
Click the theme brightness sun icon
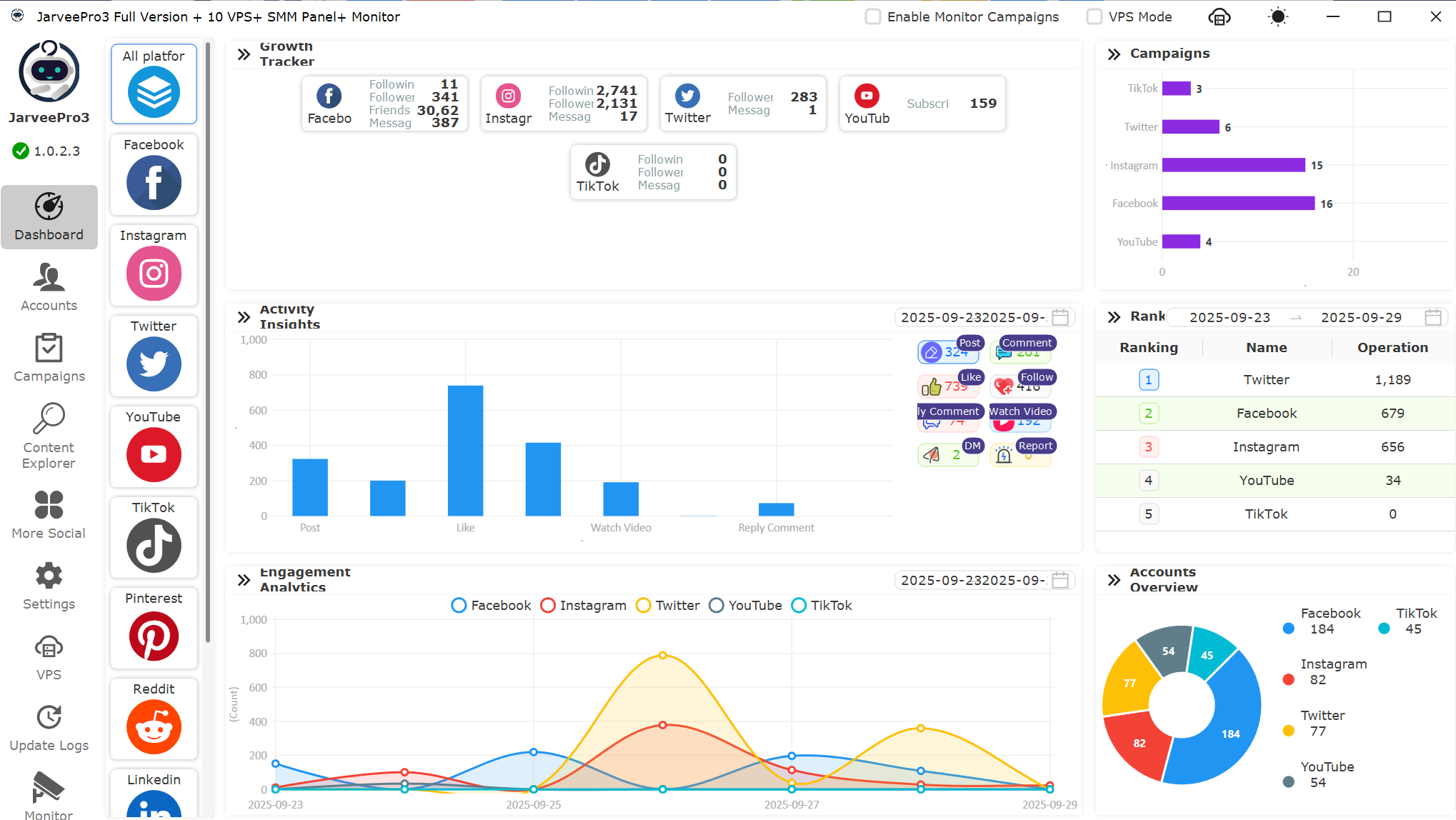point(1278,17)
